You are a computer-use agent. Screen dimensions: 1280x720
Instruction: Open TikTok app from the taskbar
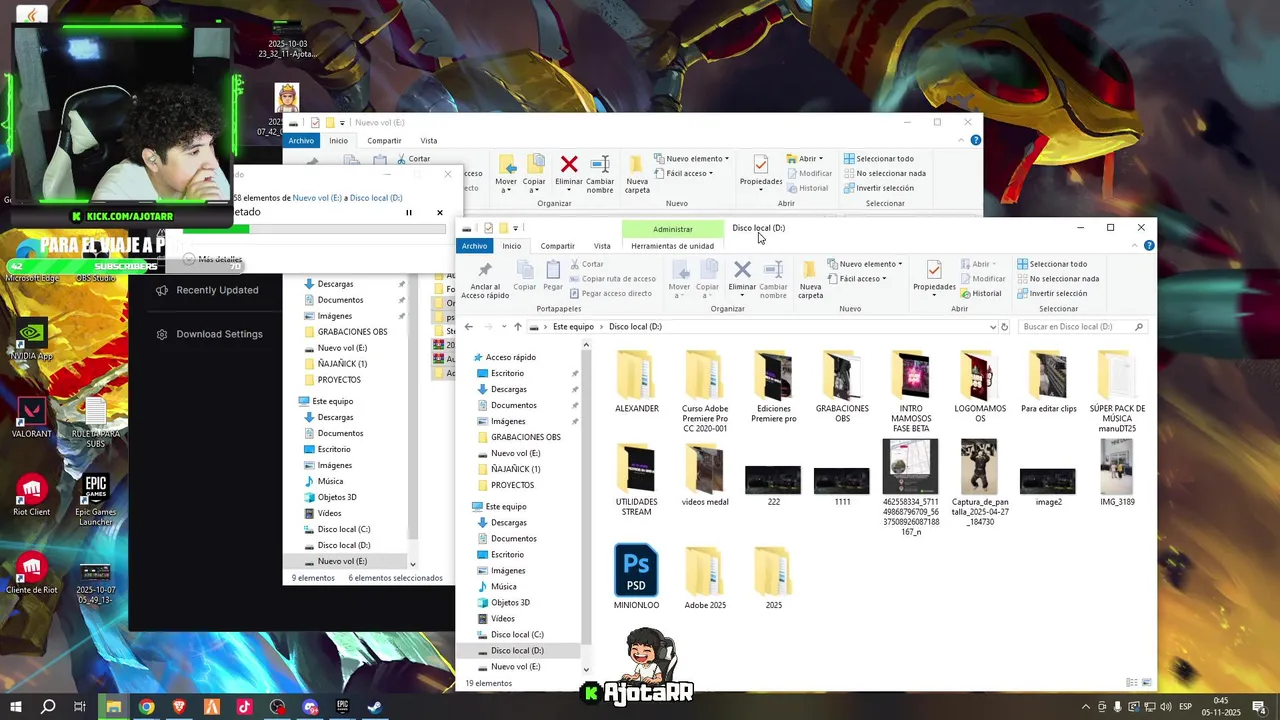click(244, 707)
